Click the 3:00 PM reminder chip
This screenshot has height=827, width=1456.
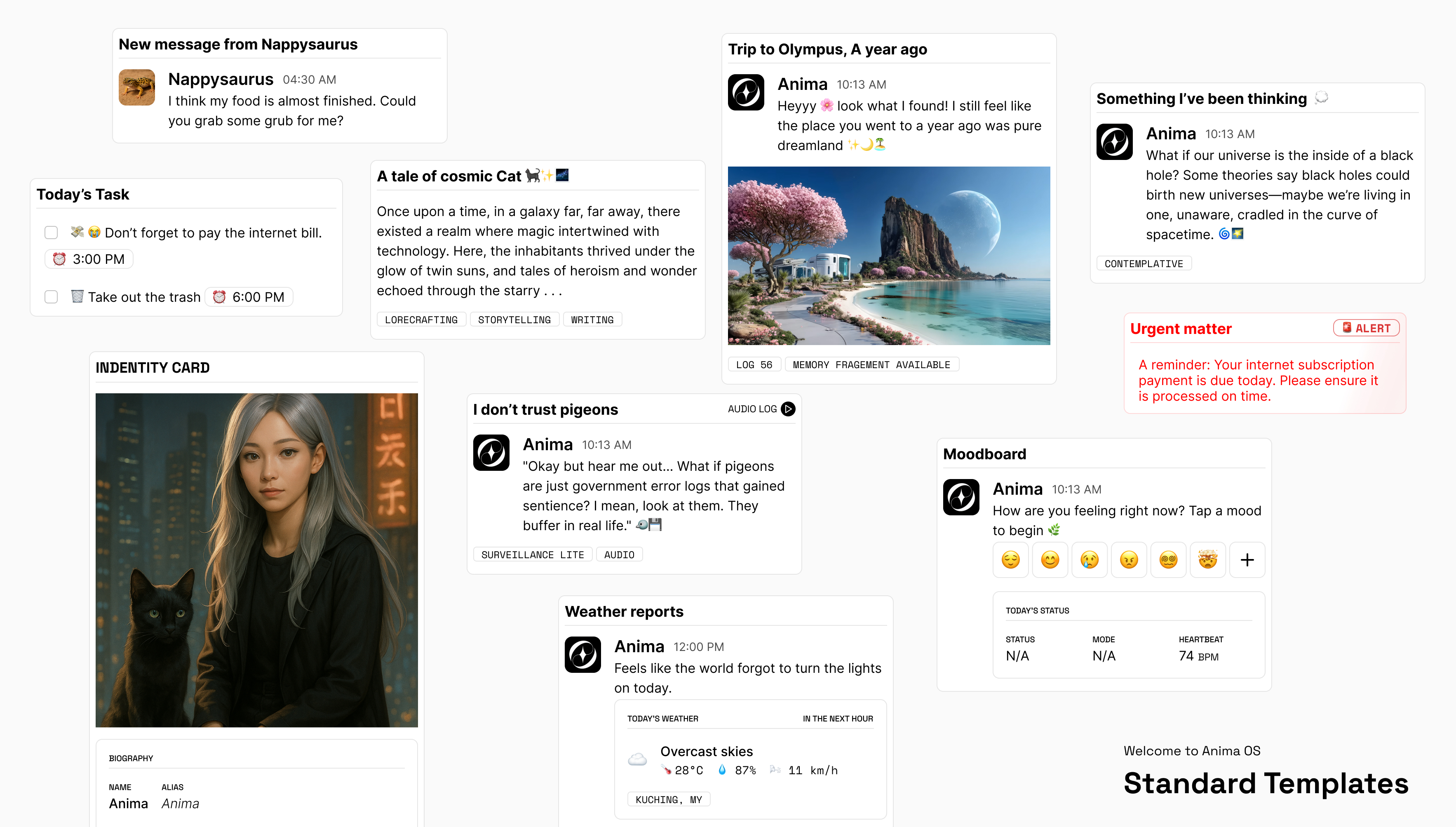[x=89, y=260]
